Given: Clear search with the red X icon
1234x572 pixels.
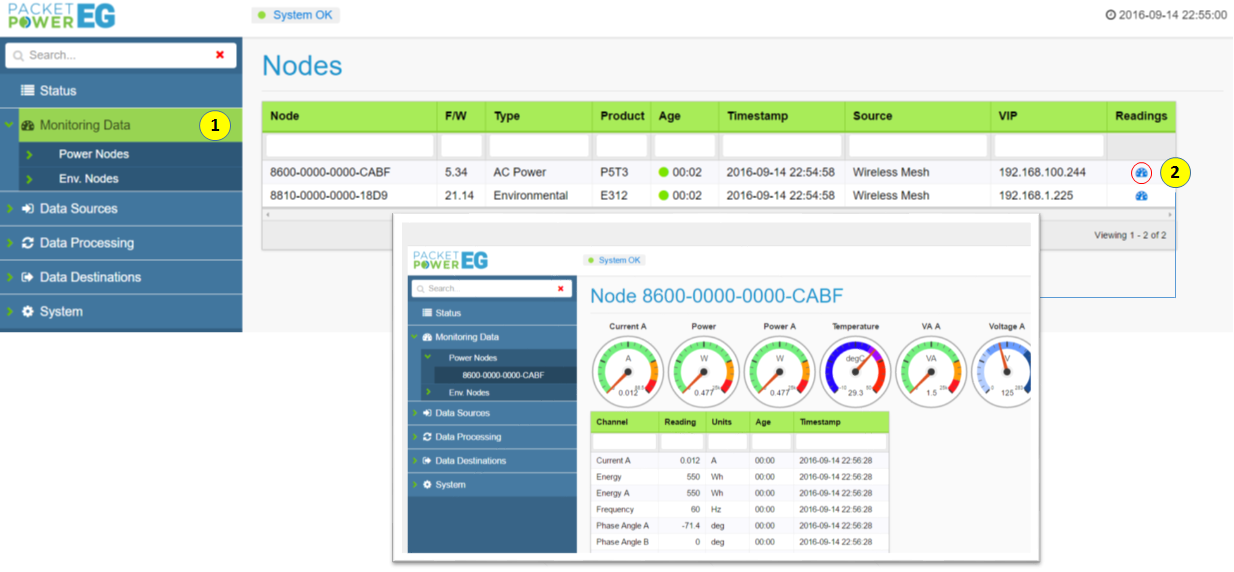Looking at the screenshot, I should pos(220,55).
